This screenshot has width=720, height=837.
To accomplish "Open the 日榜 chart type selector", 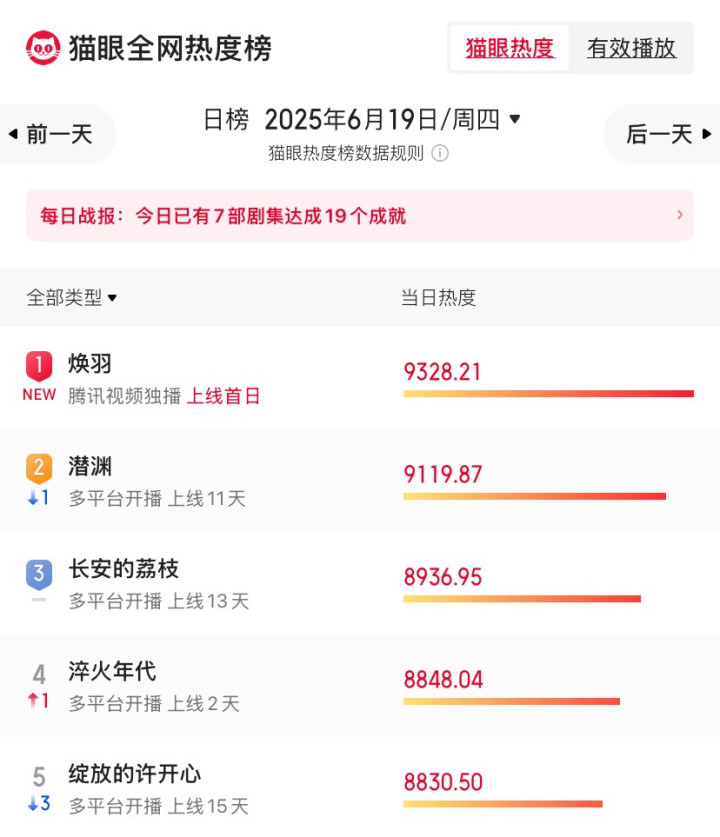I will click(226, 119).
